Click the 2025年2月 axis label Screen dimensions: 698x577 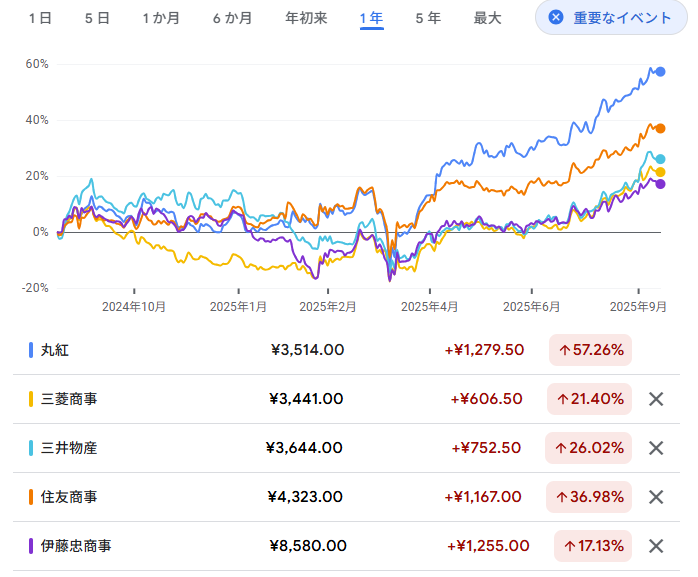click(328, 307)
